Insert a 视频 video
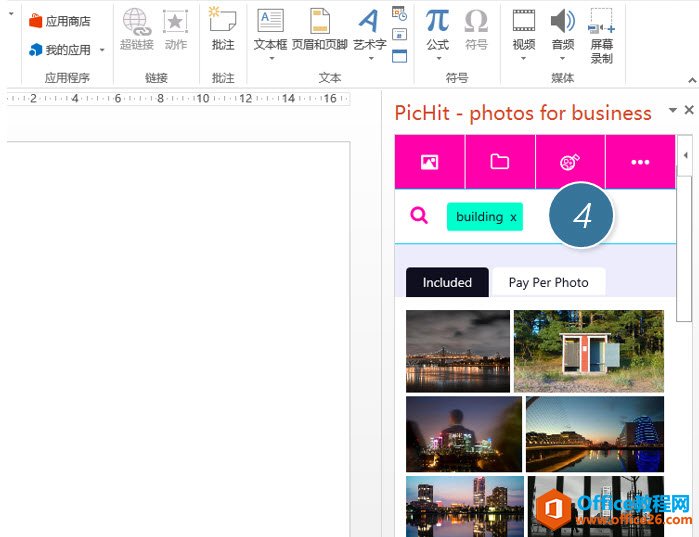Image resolution: width=699 pixels, height=537 pixels. point(524,28)
